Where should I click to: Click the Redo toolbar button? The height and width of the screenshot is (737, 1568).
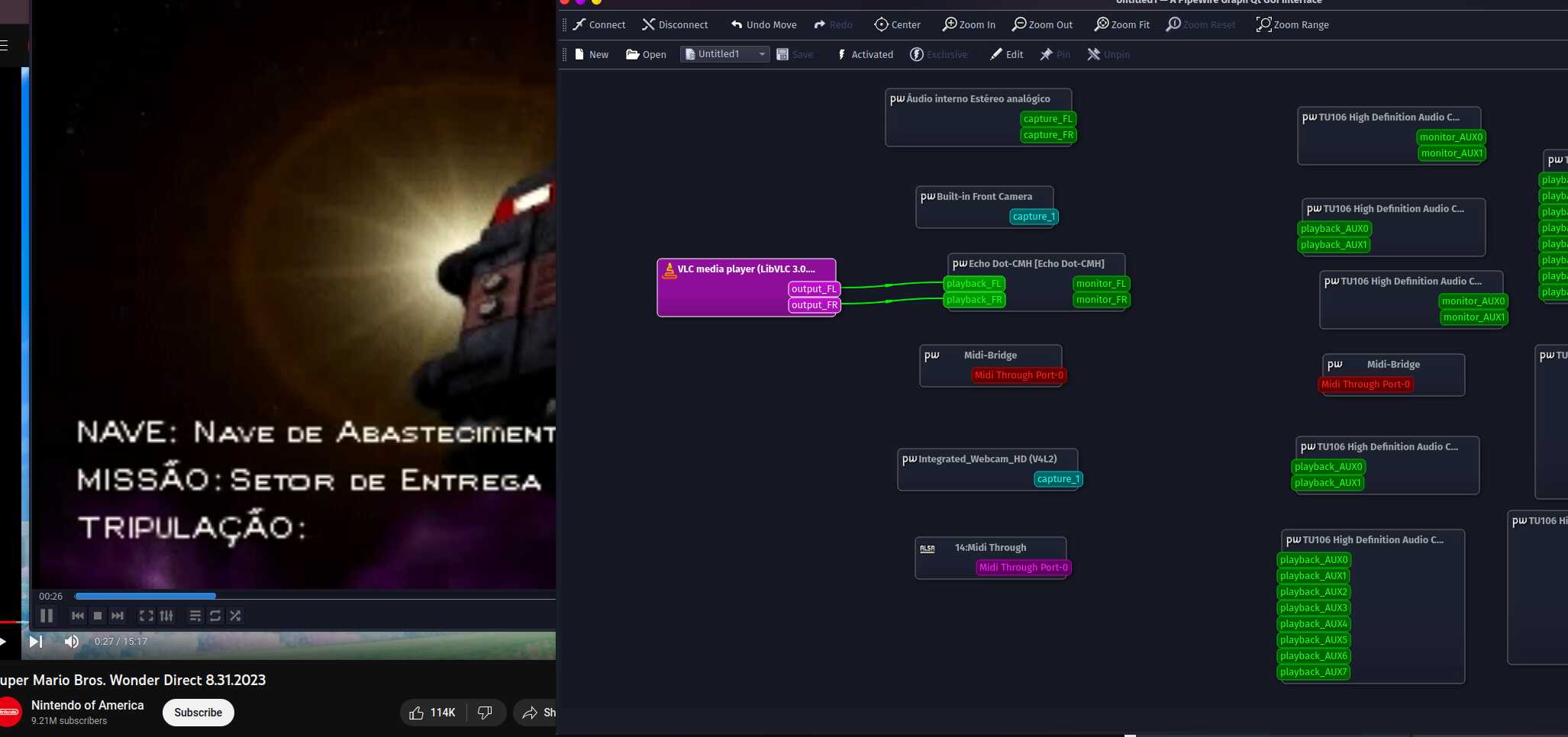(833, 24)
